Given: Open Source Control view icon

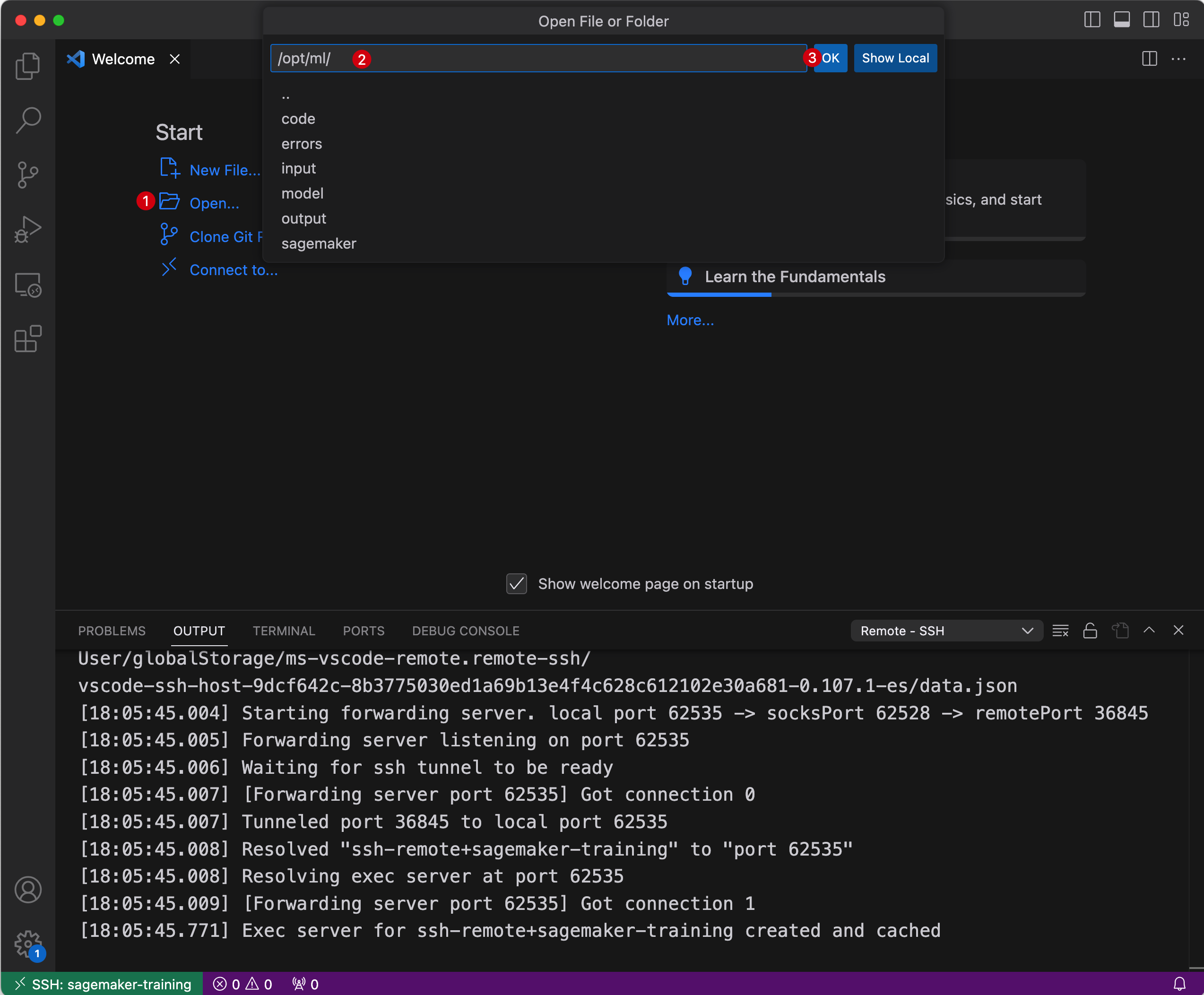Looking at the screenshot, I should click(27, 175).
